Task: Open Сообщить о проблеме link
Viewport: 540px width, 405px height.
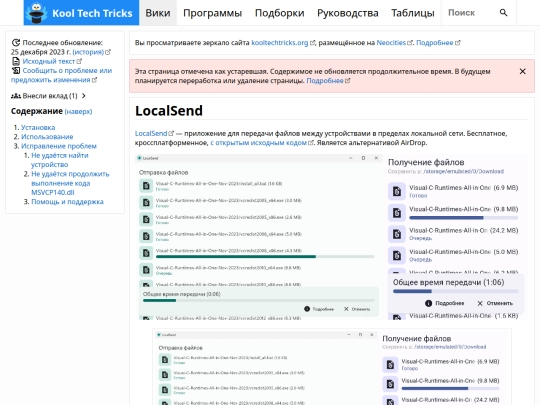Action: 61,75
